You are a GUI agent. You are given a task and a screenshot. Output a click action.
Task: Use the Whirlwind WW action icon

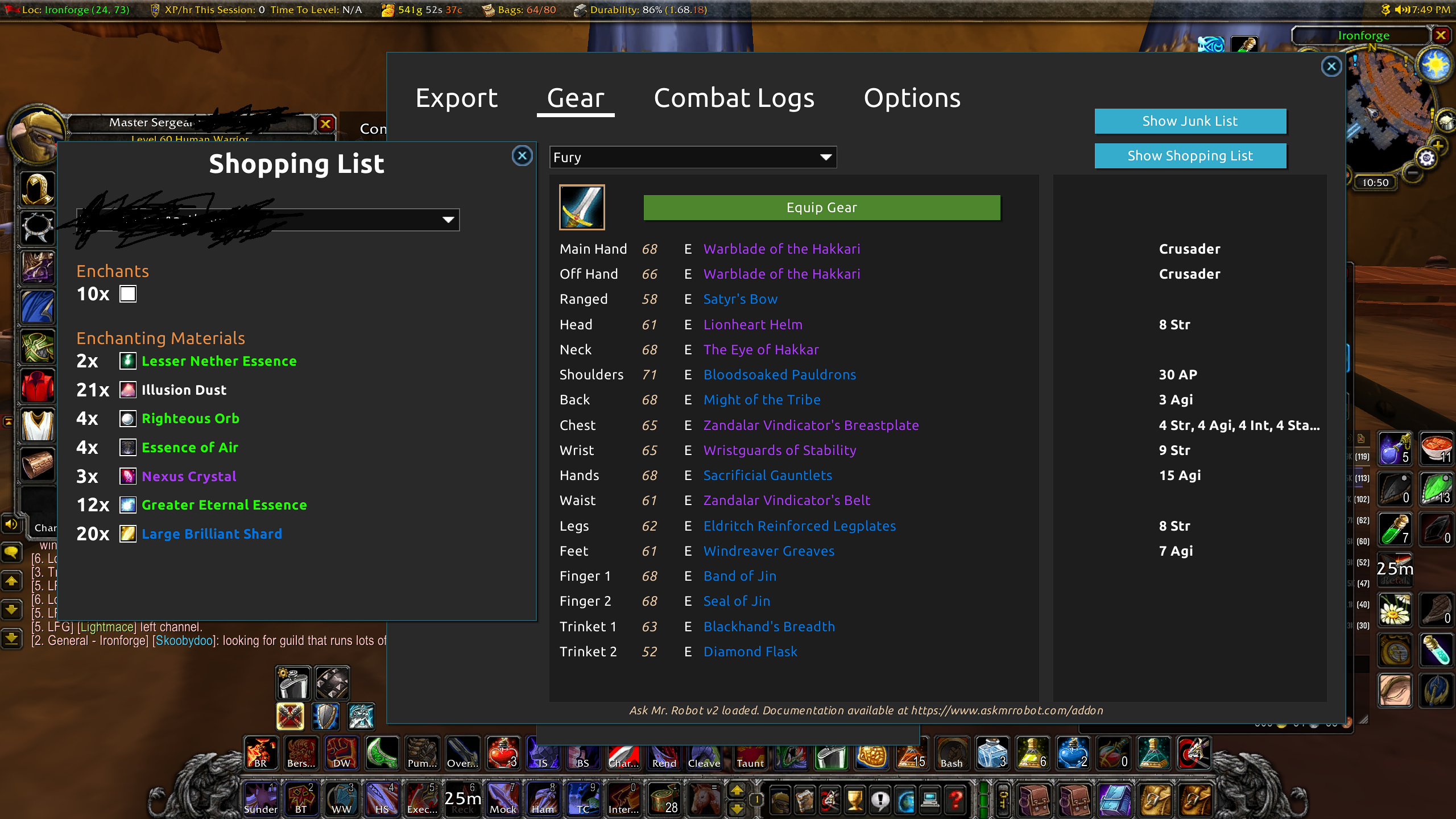pyautogui.click(x=342, y=799)
